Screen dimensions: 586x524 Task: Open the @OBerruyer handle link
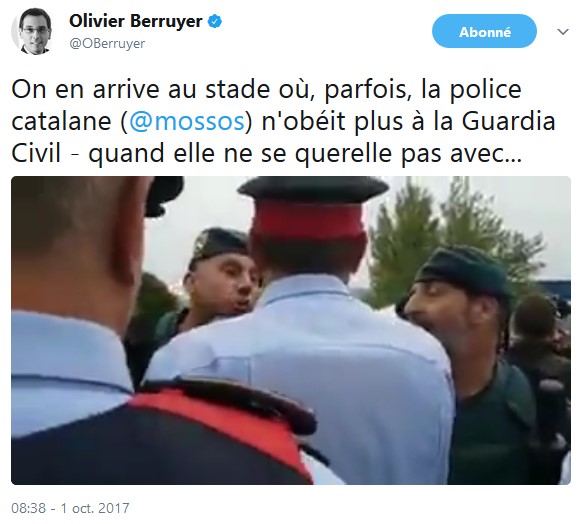(x=107, y=44)
